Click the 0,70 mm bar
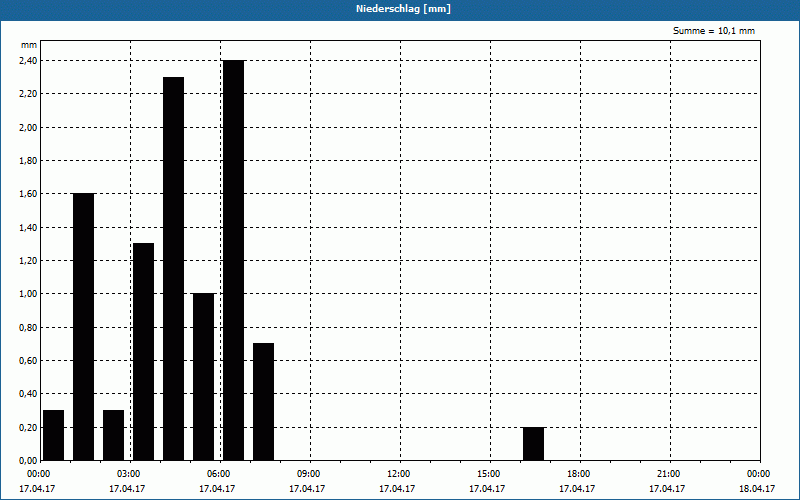 click(x=264, y=402)
